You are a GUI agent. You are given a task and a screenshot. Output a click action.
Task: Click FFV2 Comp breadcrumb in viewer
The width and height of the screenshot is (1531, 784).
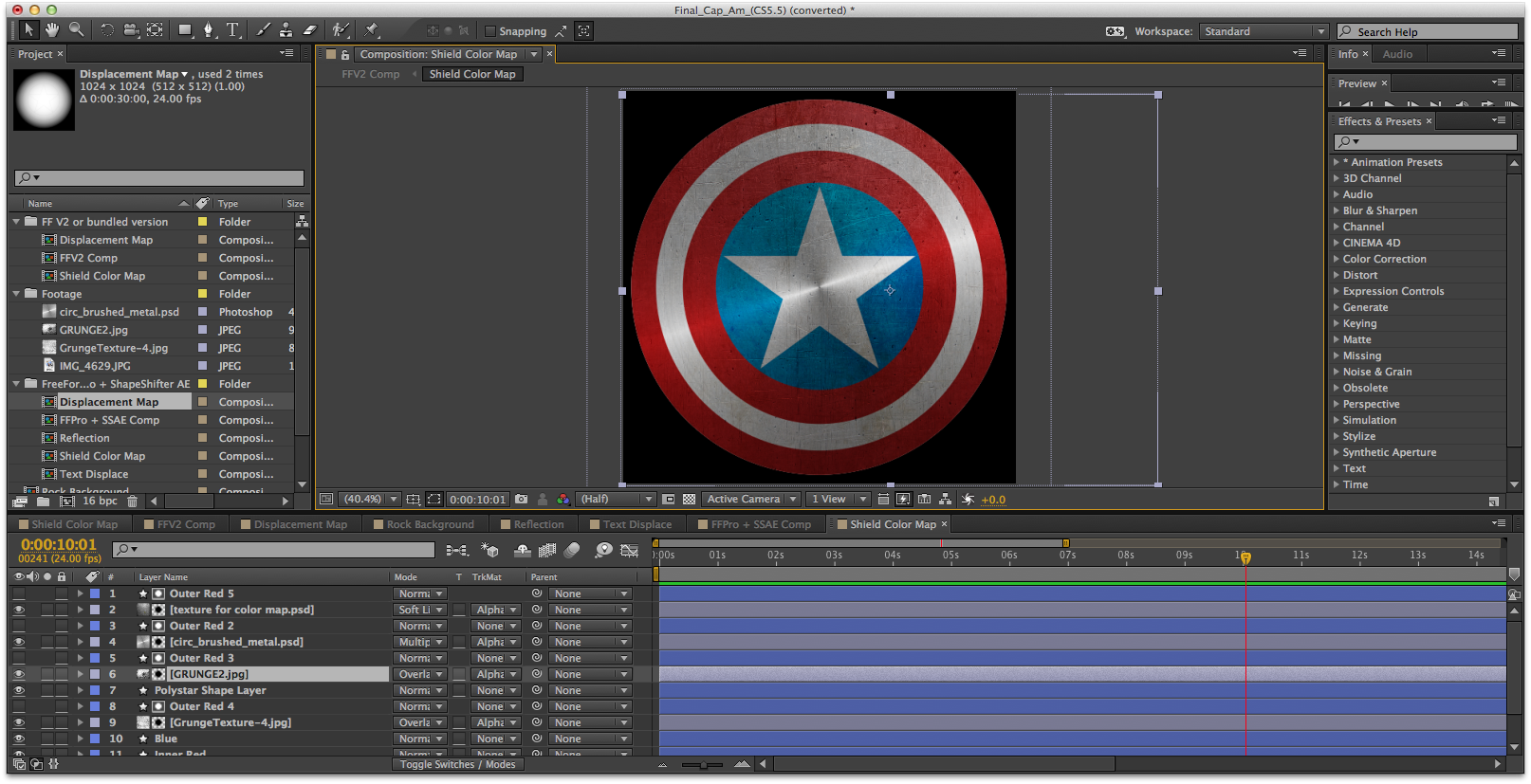click(371, 74)
